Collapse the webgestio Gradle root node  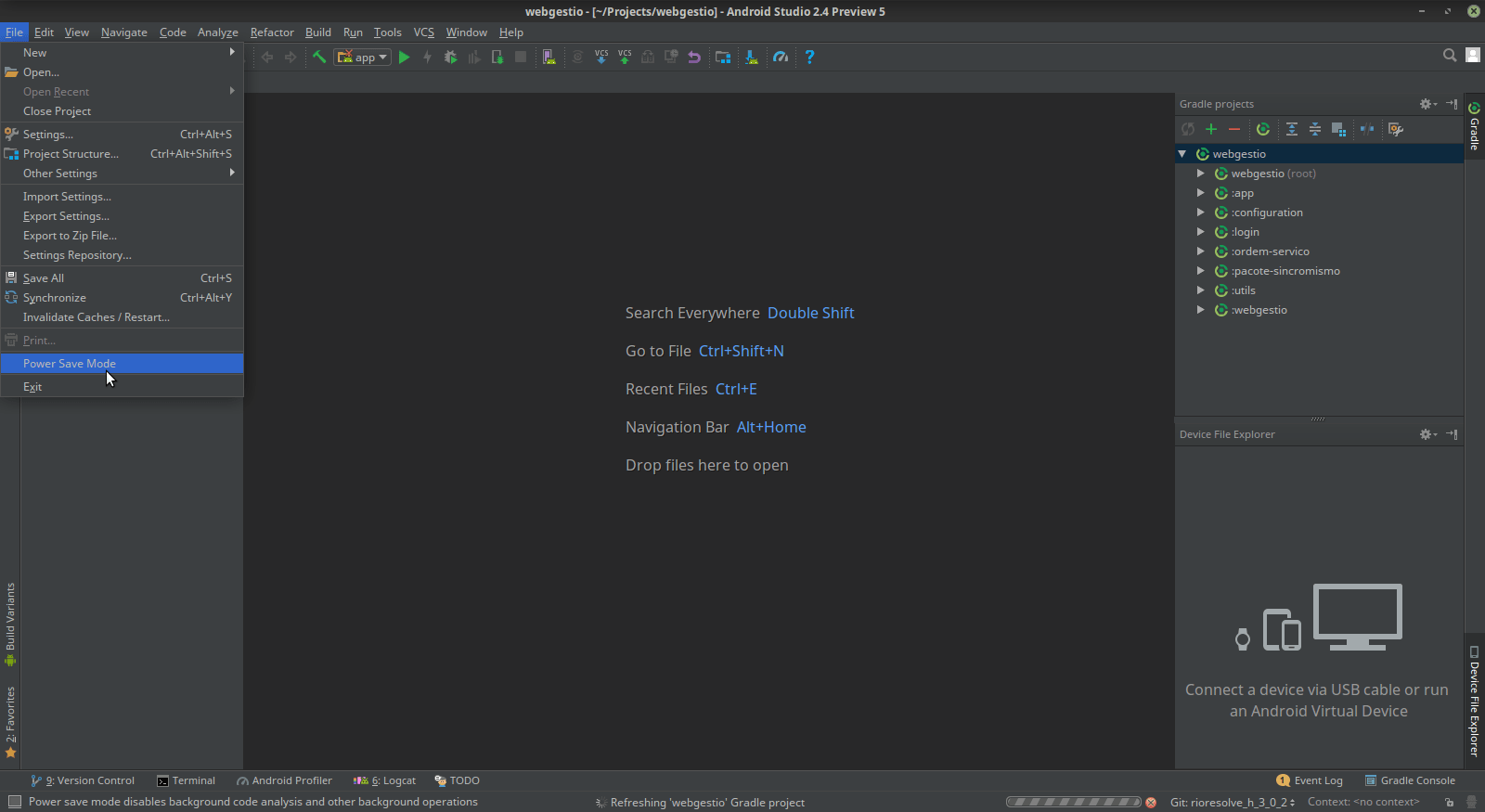click(1182, 154)
